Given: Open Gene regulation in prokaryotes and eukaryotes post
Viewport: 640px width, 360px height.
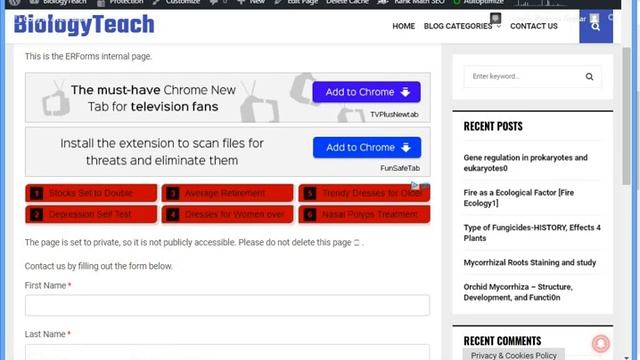Looking at the screenshot, I should (x=525, y=163).
